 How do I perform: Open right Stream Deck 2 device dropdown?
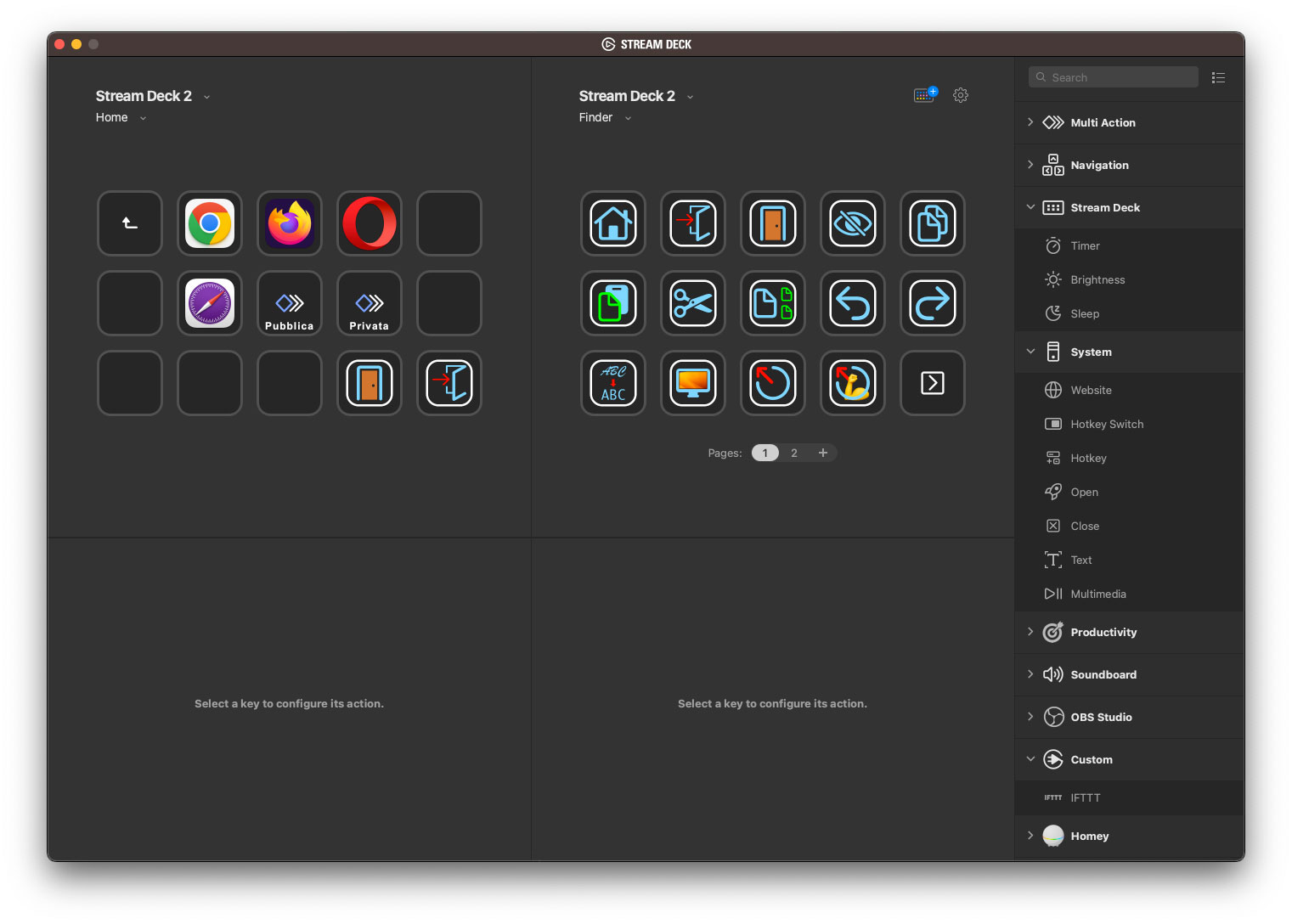click(636, 96)
